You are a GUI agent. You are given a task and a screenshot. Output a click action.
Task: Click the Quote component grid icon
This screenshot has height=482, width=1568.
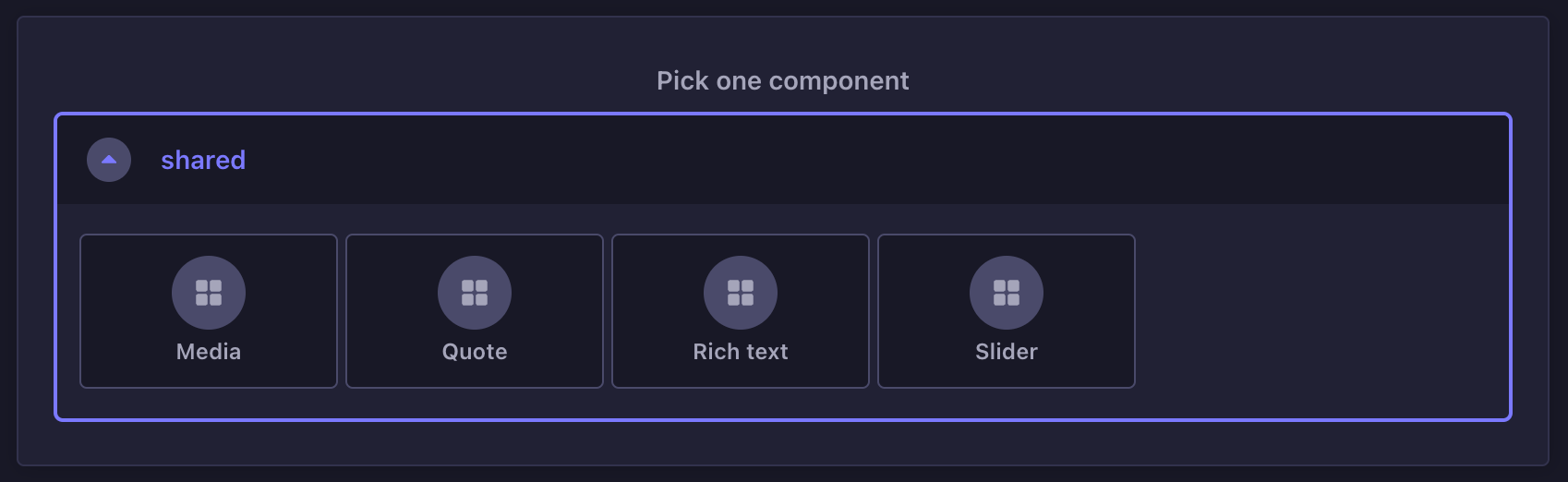click(475, 293)
